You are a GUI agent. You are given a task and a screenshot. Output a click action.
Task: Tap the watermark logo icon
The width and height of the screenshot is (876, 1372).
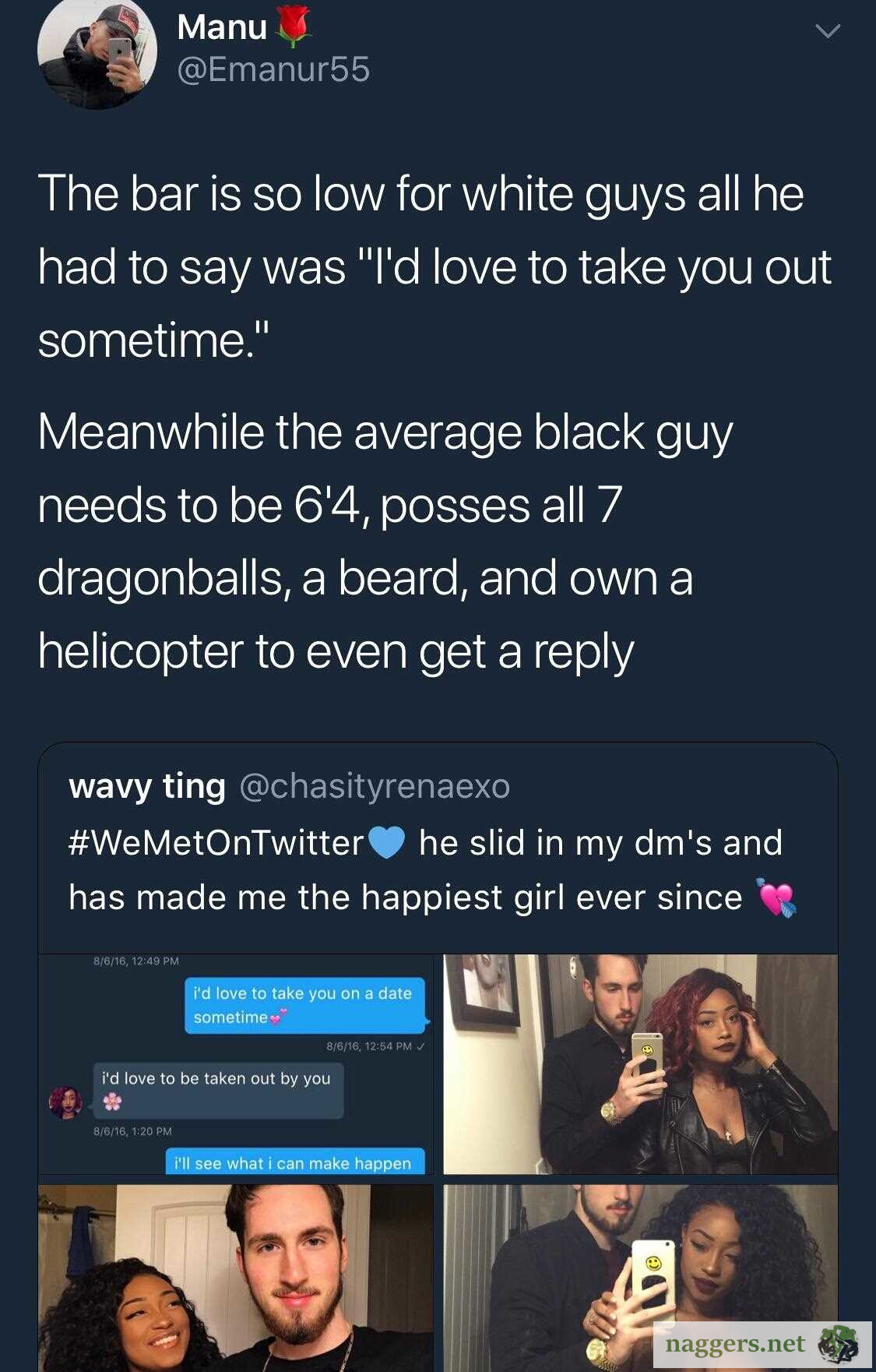(x=839, y=1345)
